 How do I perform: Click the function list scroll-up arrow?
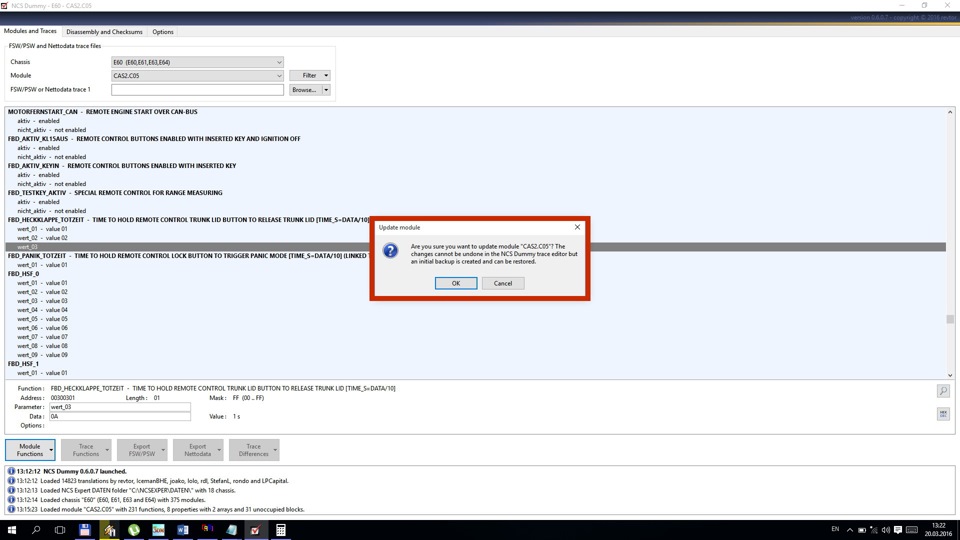pyautogui.click(x=950, y=112)
